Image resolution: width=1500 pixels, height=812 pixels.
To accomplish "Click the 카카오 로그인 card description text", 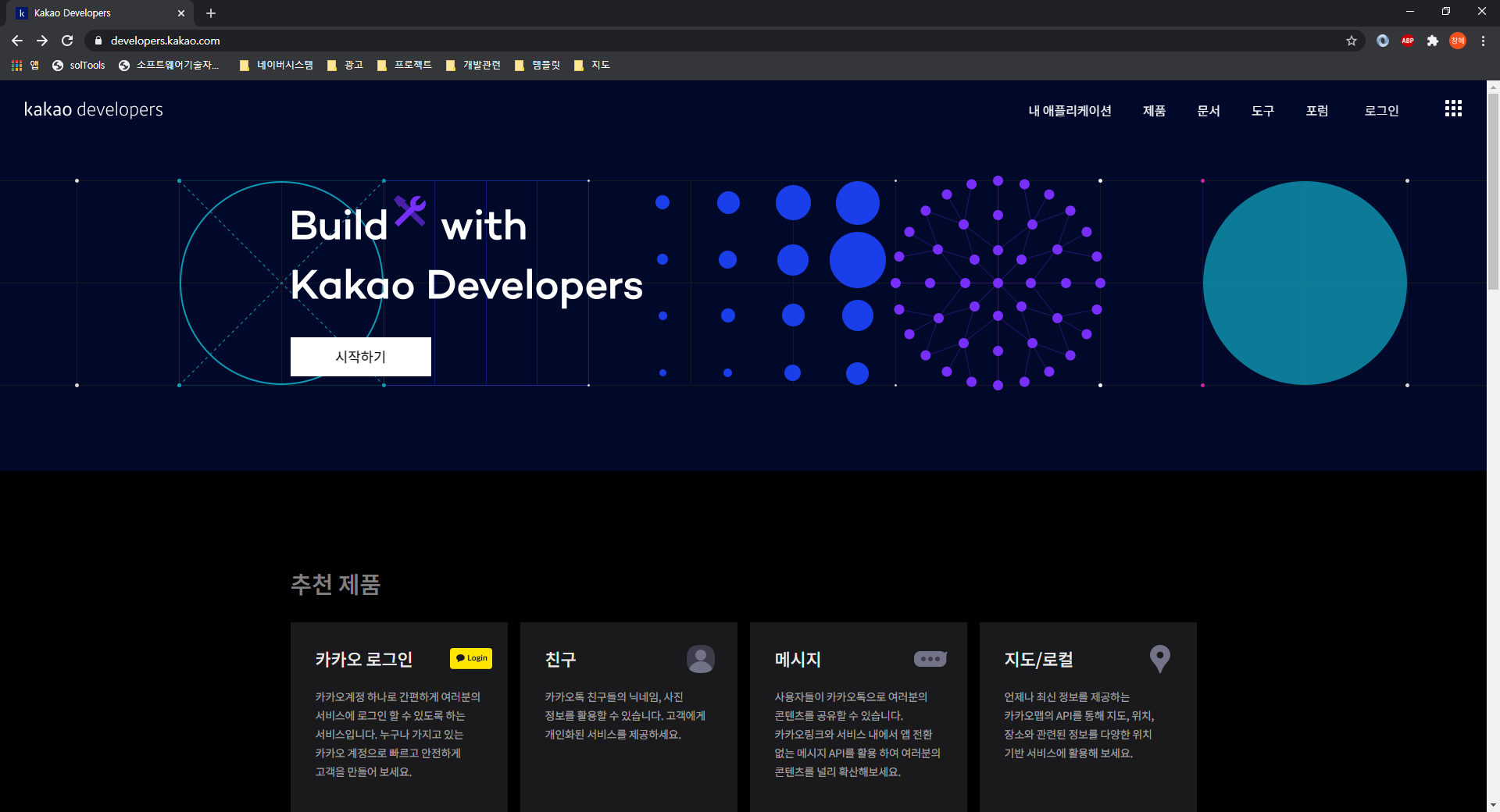I will pyautogui.click(x=398, y=734).
